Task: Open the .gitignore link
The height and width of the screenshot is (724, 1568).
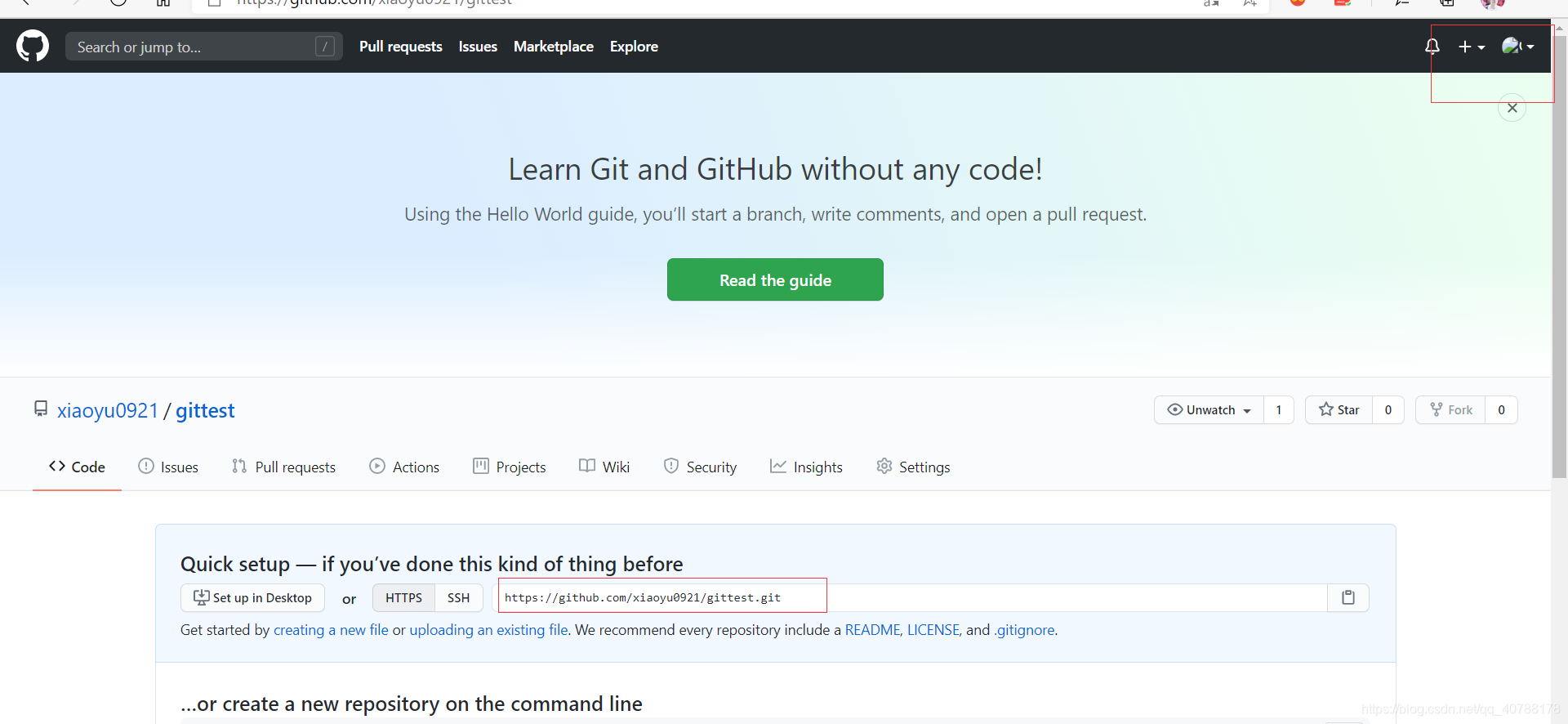Action: (1024, 630)
